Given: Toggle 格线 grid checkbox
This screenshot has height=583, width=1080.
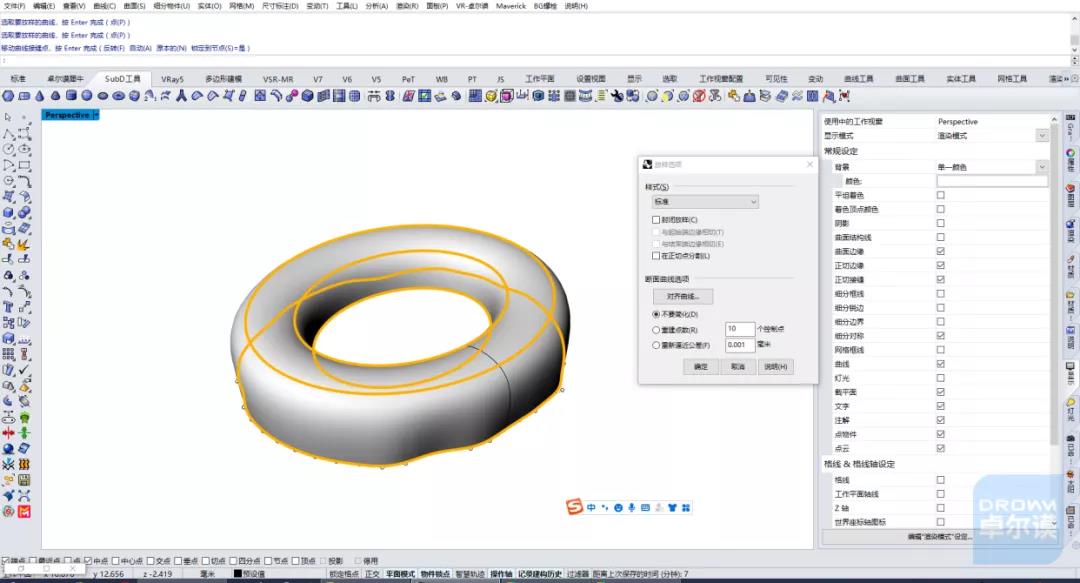Looking at the screenshot, I should click(940, 480).
